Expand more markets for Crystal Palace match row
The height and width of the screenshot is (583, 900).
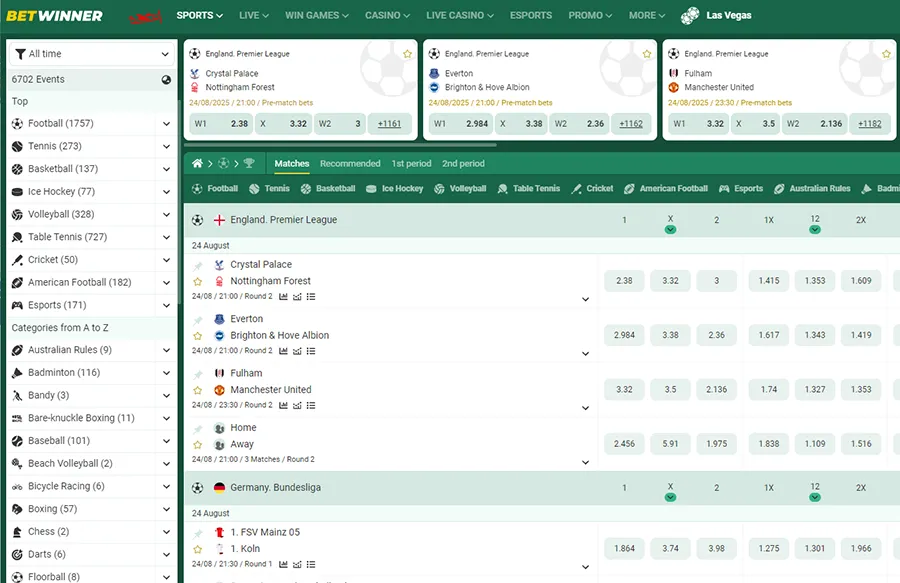(585, 300)
